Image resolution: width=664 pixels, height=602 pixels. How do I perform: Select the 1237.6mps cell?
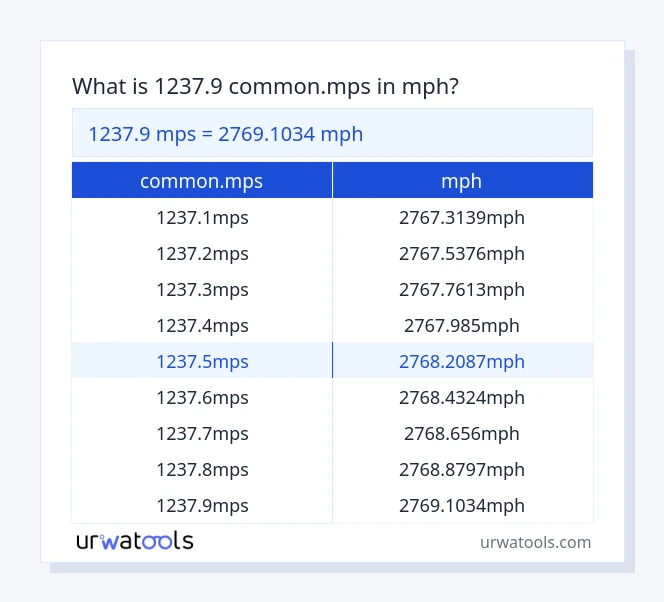[202, 397]
